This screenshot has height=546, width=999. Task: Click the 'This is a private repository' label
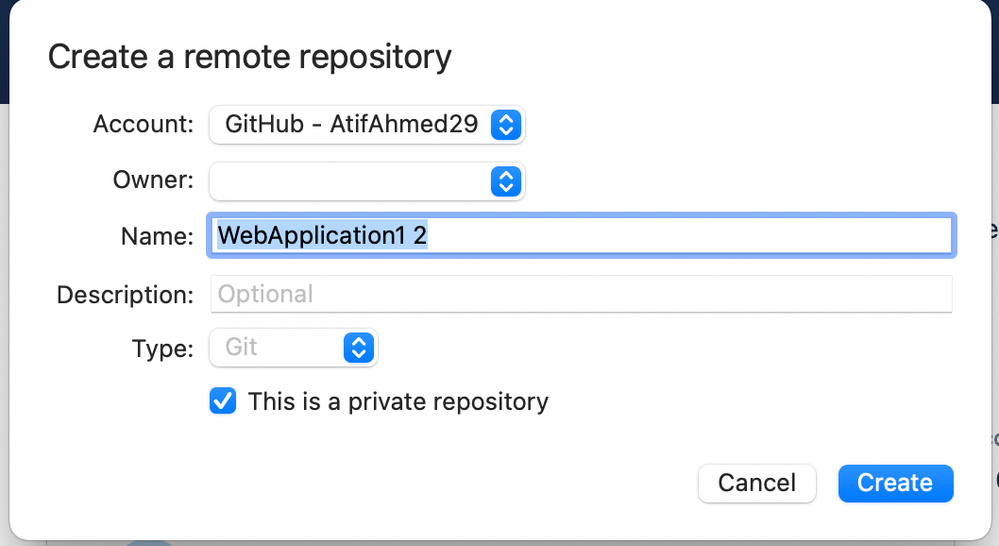(398, 402)
